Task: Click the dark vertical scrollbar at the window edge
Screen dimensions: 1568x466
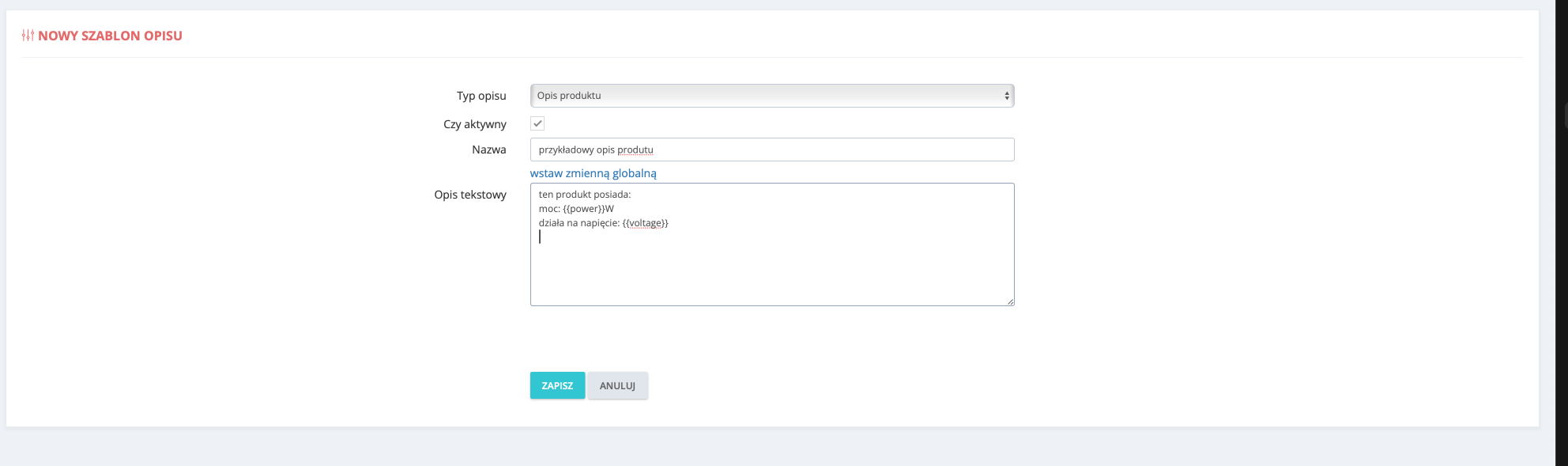Action: click(x=1562, y=233)
